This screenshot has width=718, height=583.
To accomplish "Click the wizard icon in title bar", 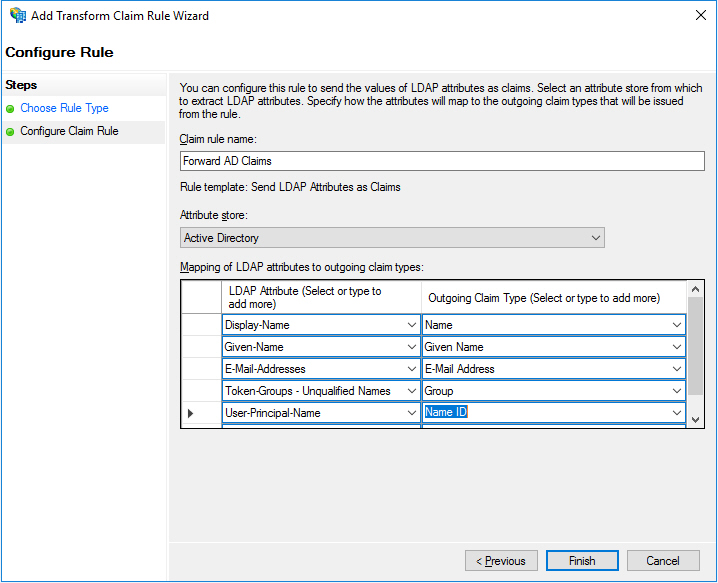I will pos(18,16).
